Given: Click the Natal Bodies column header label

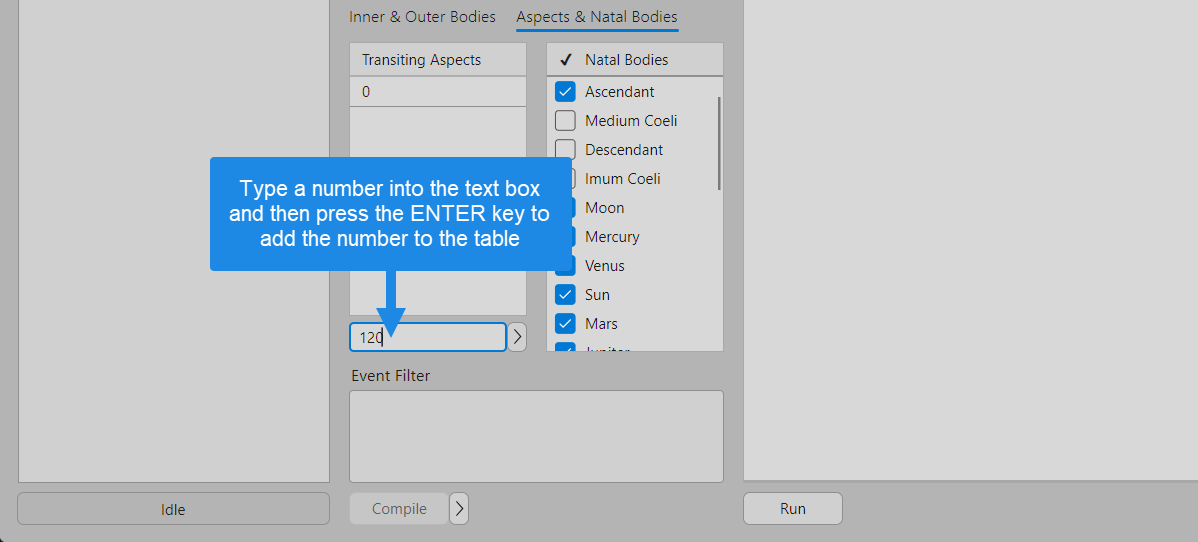Looking at the screenshot, I should [x=626, y=60].
